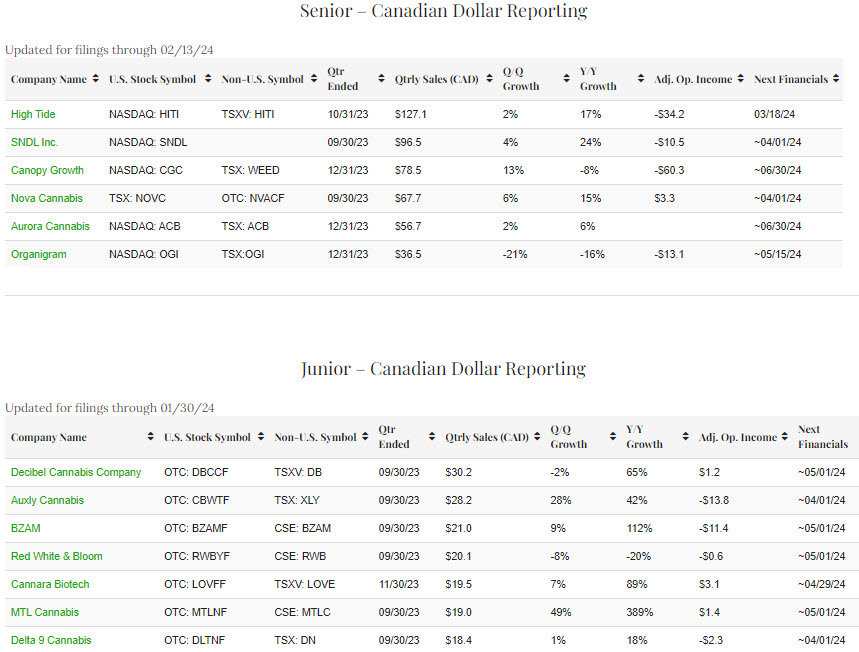Image resolution: width=859 pixels, height=652 pixels.
Task: Follow the Red White & Bloom link
Action: coord(56,556)
